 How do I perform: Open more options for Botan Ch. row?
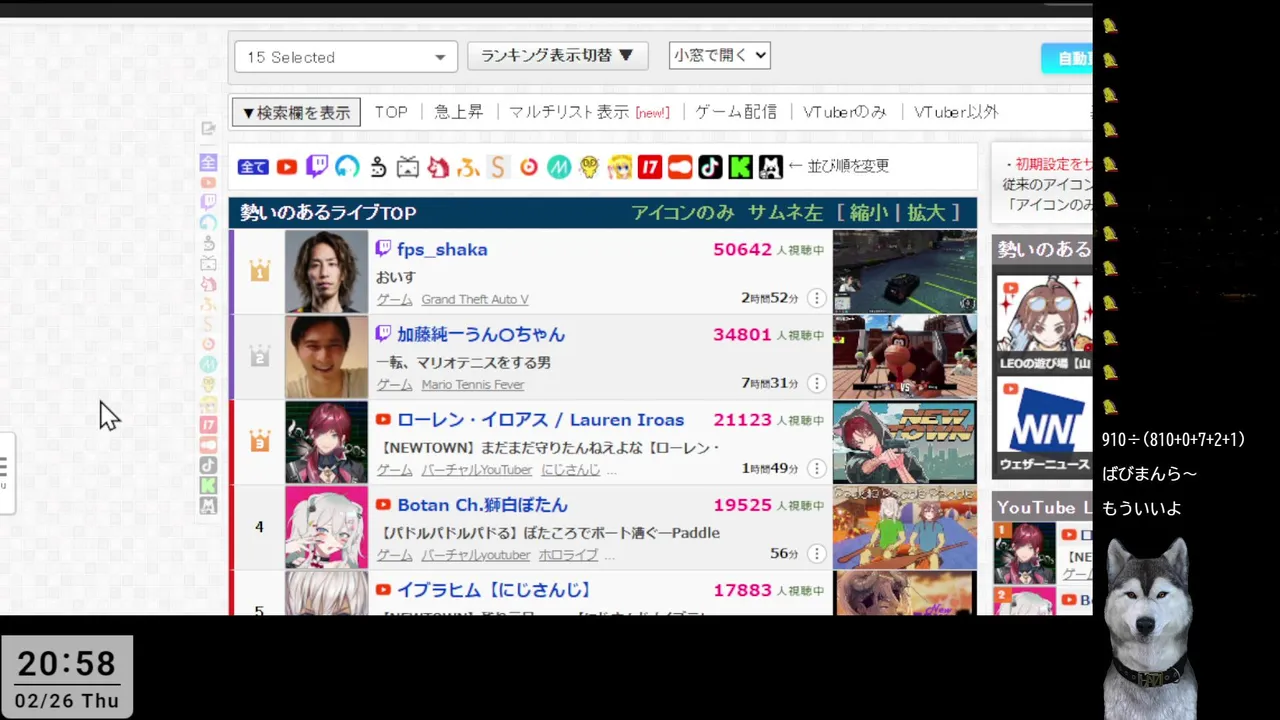[x=816, y=553]
